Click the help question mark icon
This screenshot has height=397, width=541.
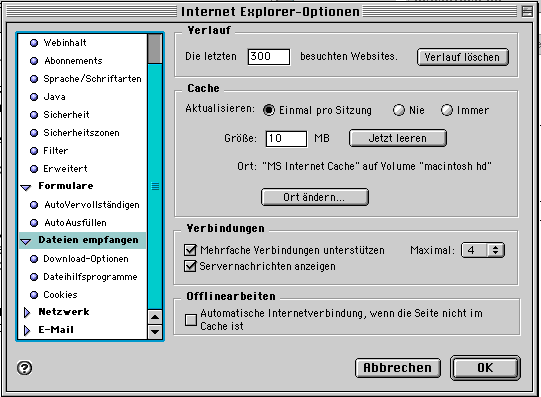[x=24, y=368]
